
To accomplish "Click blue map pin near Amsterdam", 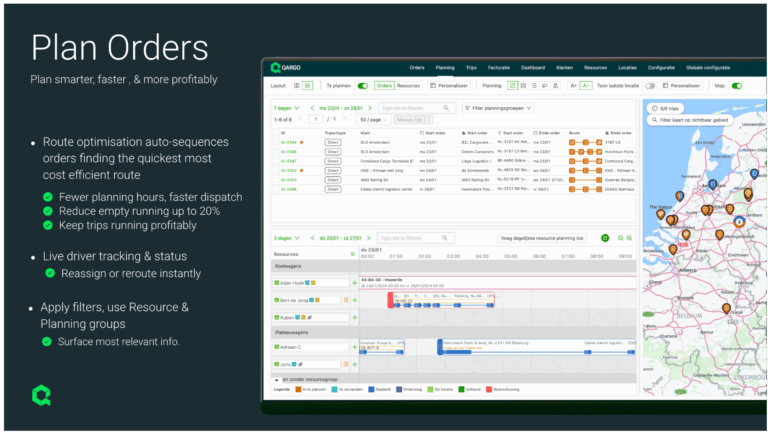I will pyautogui.click(x=713, y=185).
